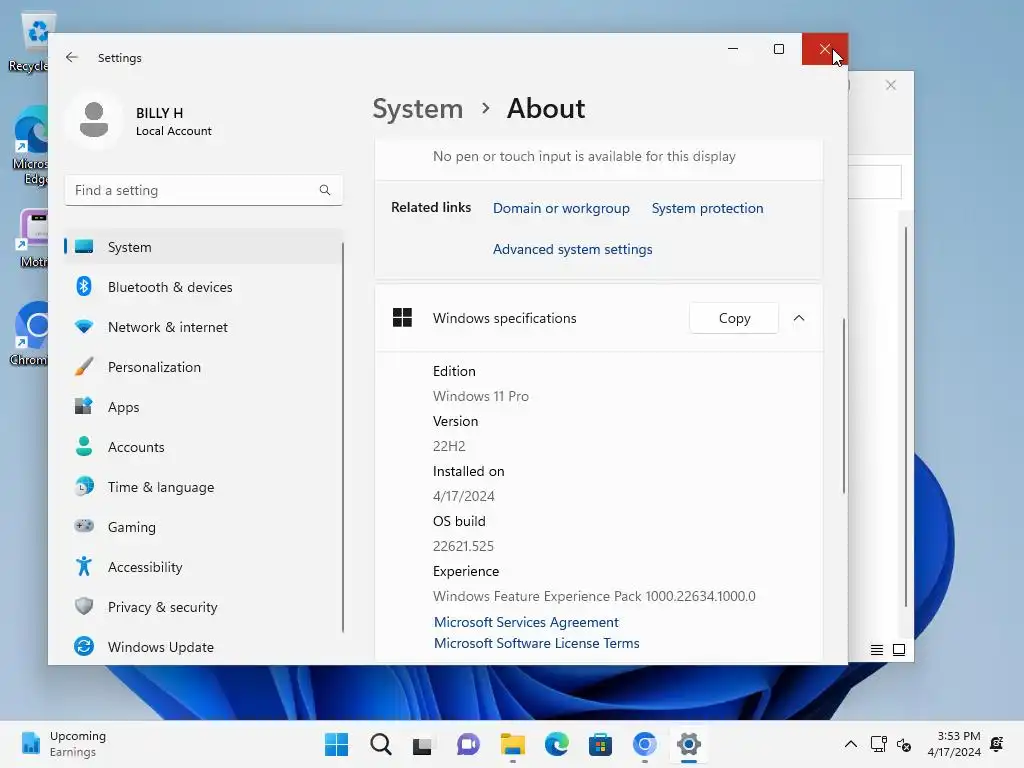Open Microsoft Store from taskbar
1024x768 pixels.
tap(600, 744)
